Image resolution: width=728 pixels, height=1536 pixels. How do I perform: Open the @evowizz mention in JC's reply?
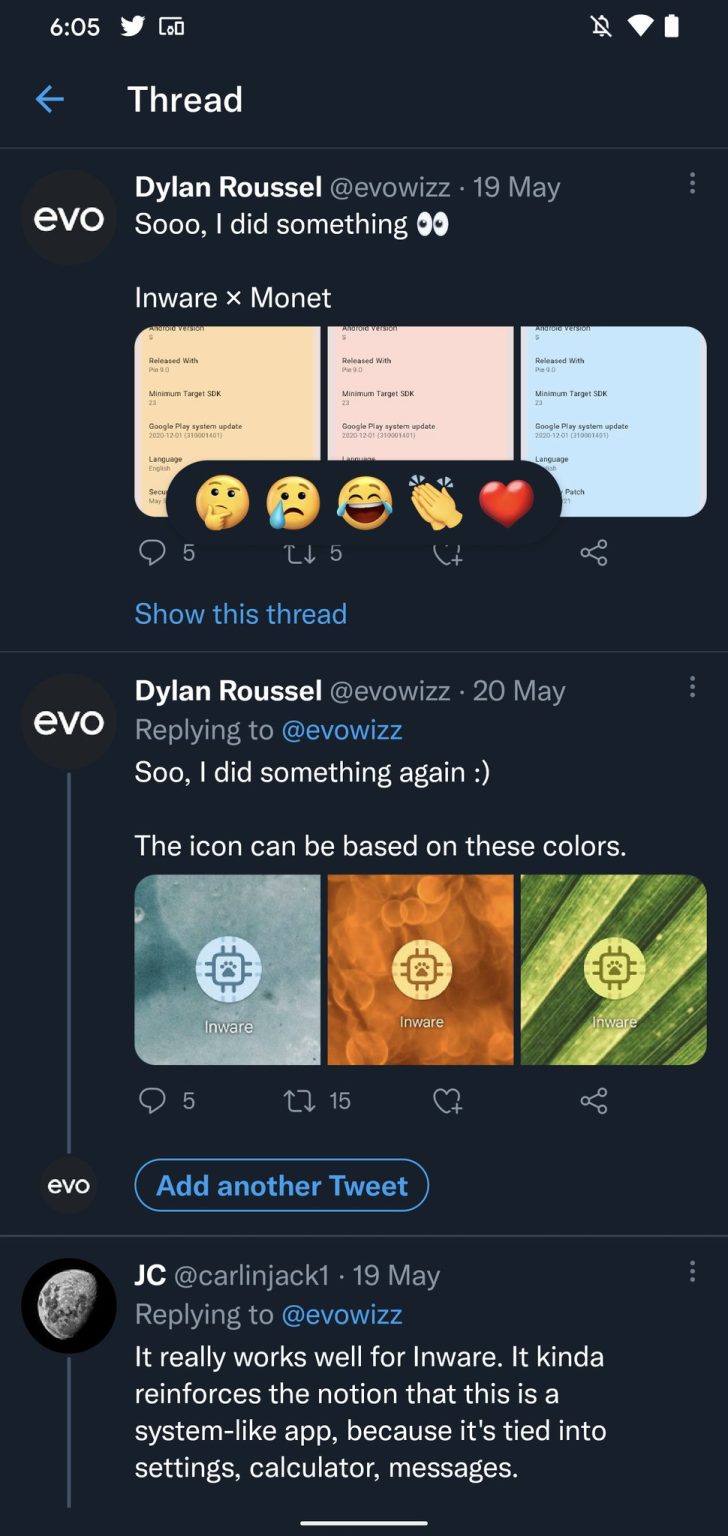[342, 1314]
